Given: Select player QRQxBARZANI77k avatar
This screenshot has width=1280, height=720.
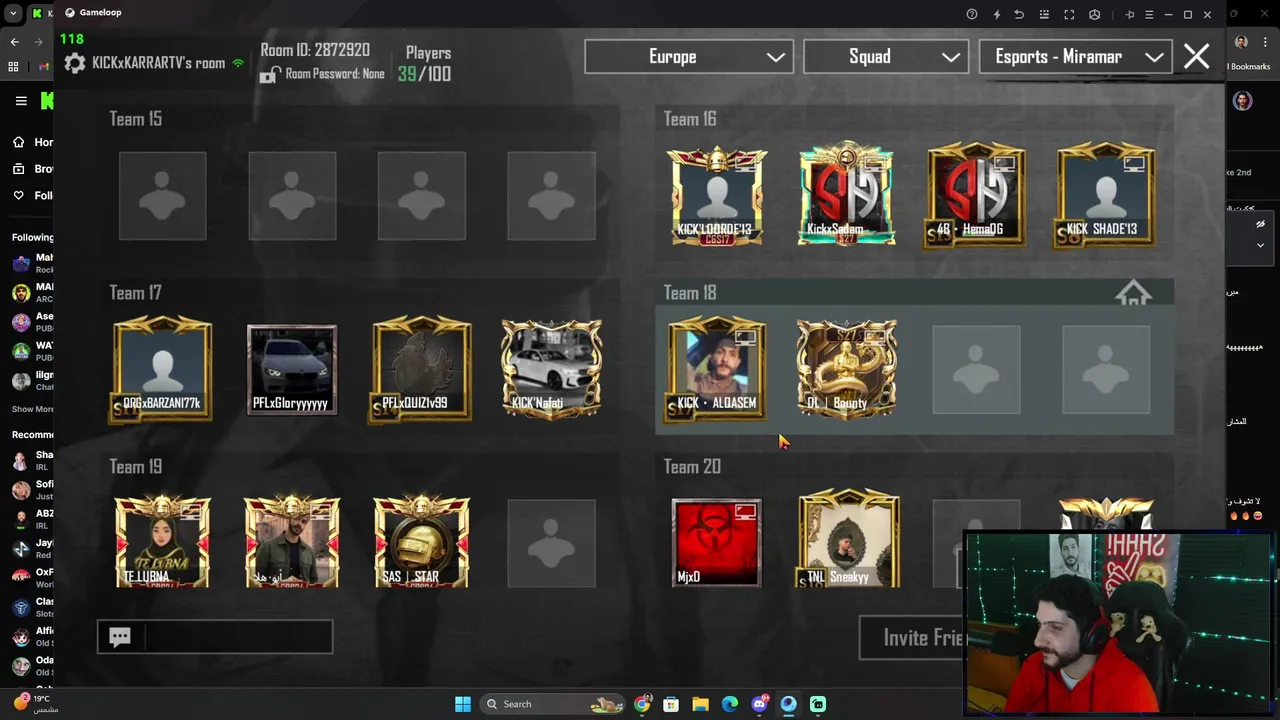Looking at the screenshot, I should pyautogui.click(x=163, y=370).
